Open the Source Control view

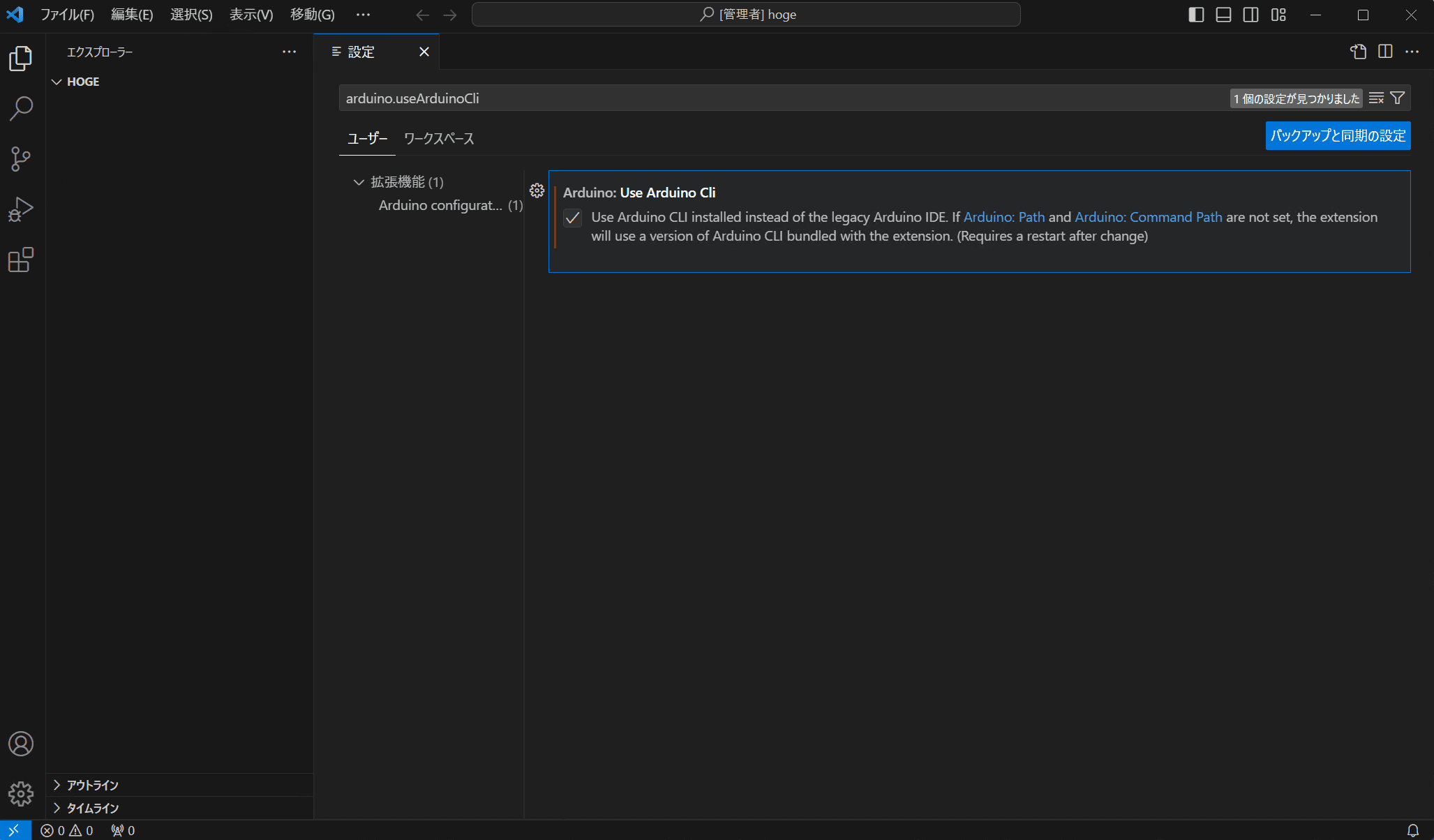pyautogui.click(x=21, y=159)
